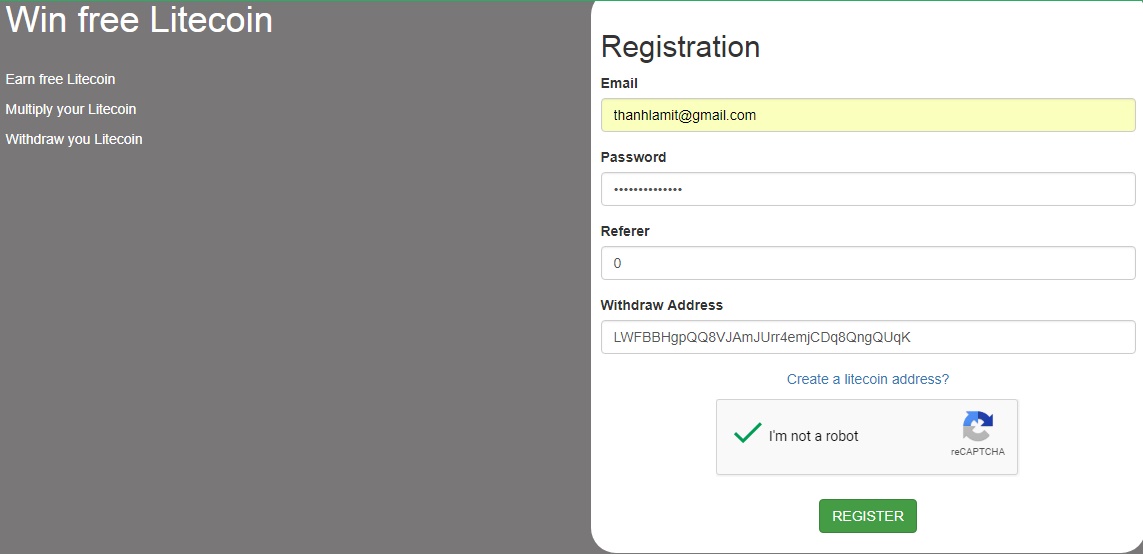
Task: Click the Registration heading
Action: pos(680,47)
